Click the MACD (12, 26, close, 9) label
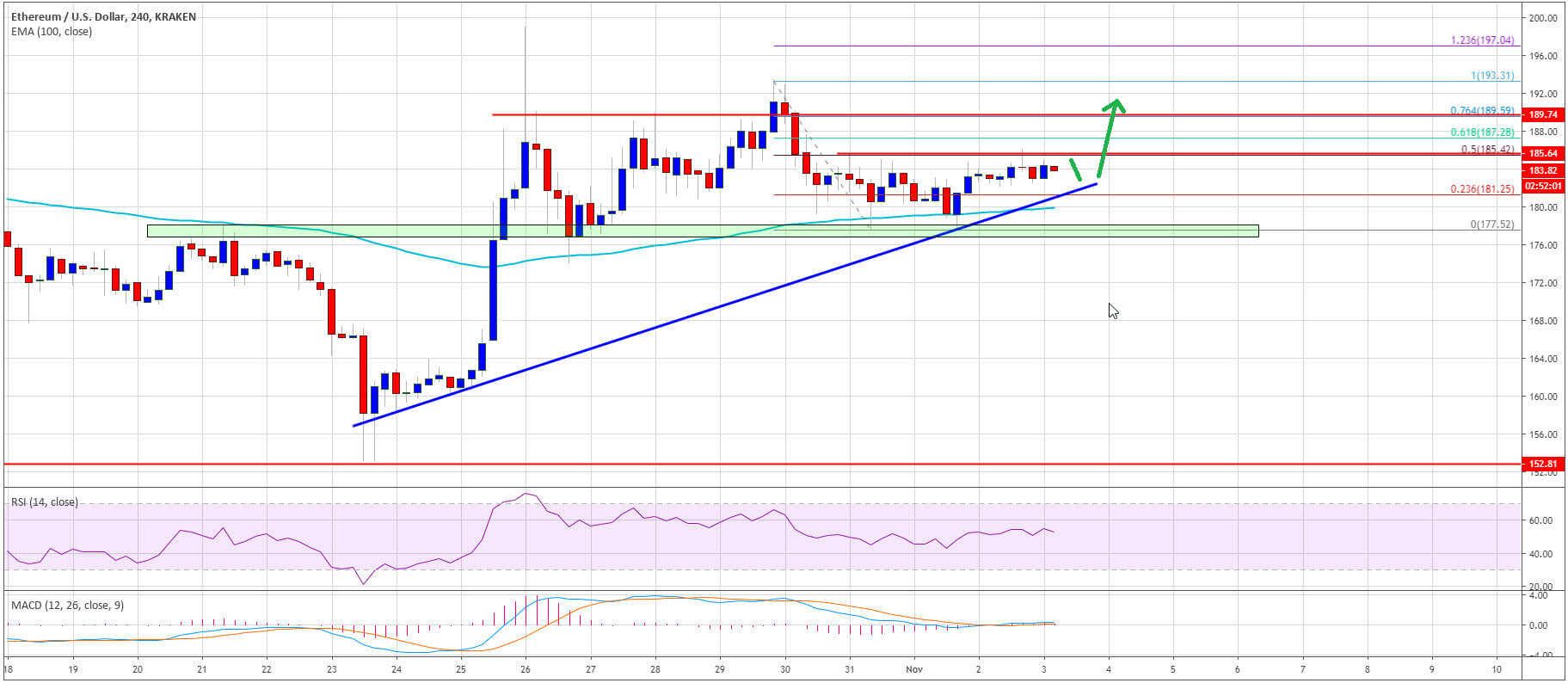 tap(67, 605)
